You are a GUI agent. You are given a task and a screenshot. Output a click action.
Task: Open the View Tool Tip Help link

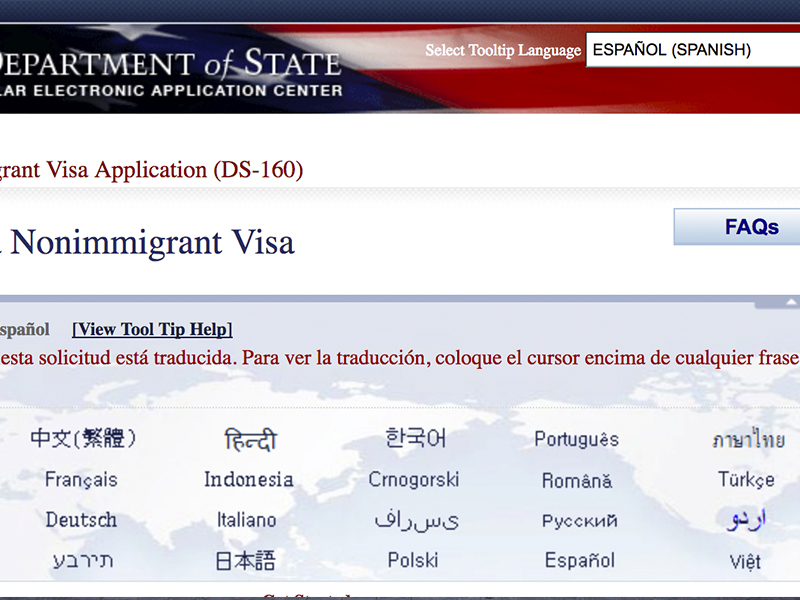152,329
